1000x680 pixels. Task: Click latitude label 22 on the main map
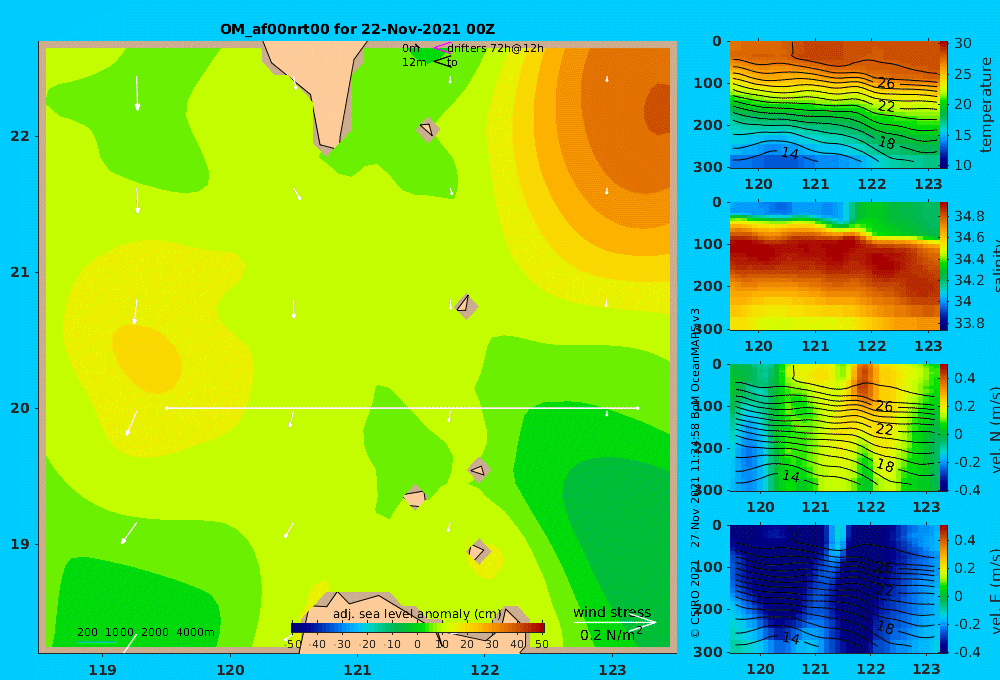20,136
